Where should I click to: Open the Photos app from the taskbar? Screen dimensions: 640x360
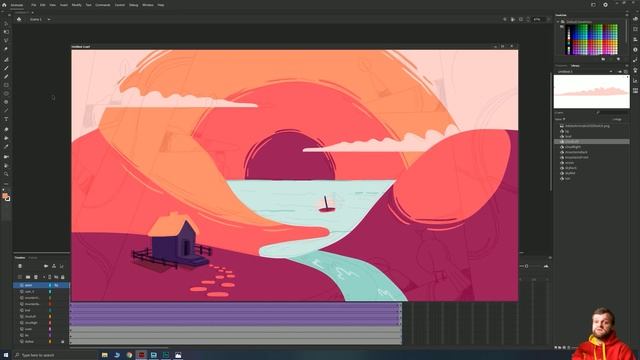tap(178, 355)
